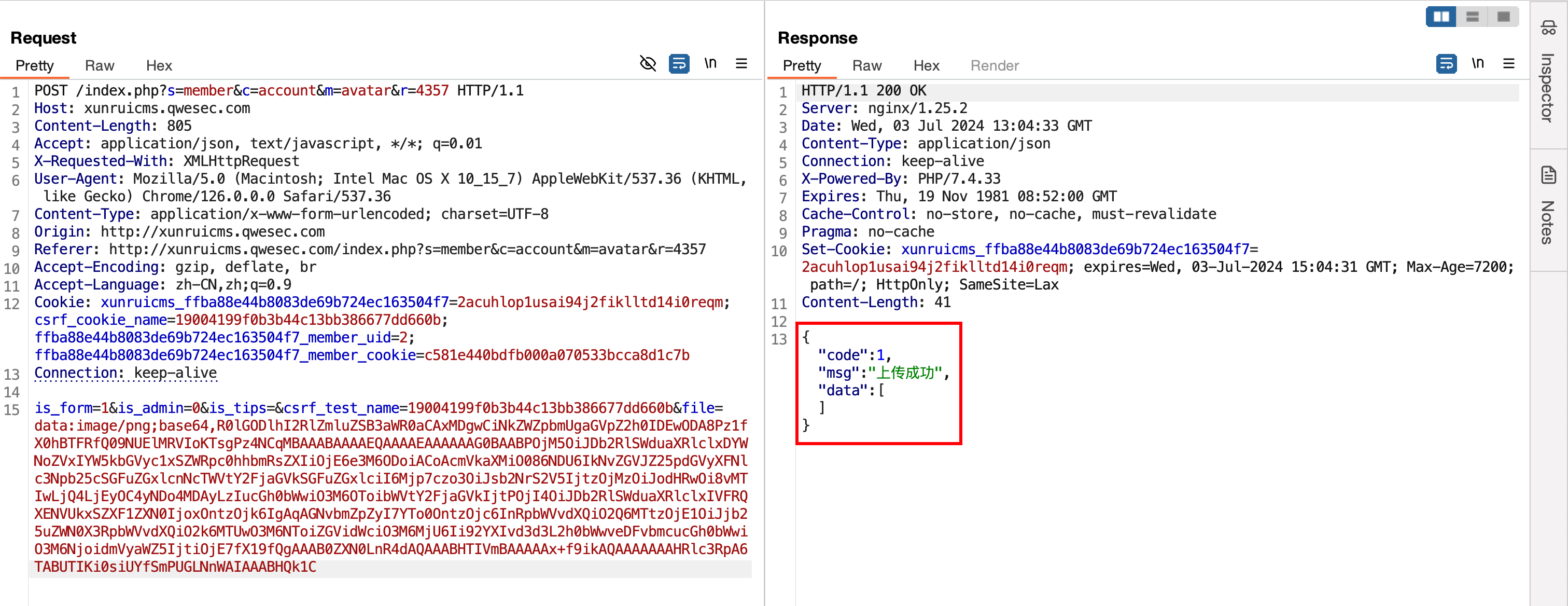Open the Response Raw tab
Image resolution: width=1568 pixels, height=606 pixels.
(x=867, y=65)
